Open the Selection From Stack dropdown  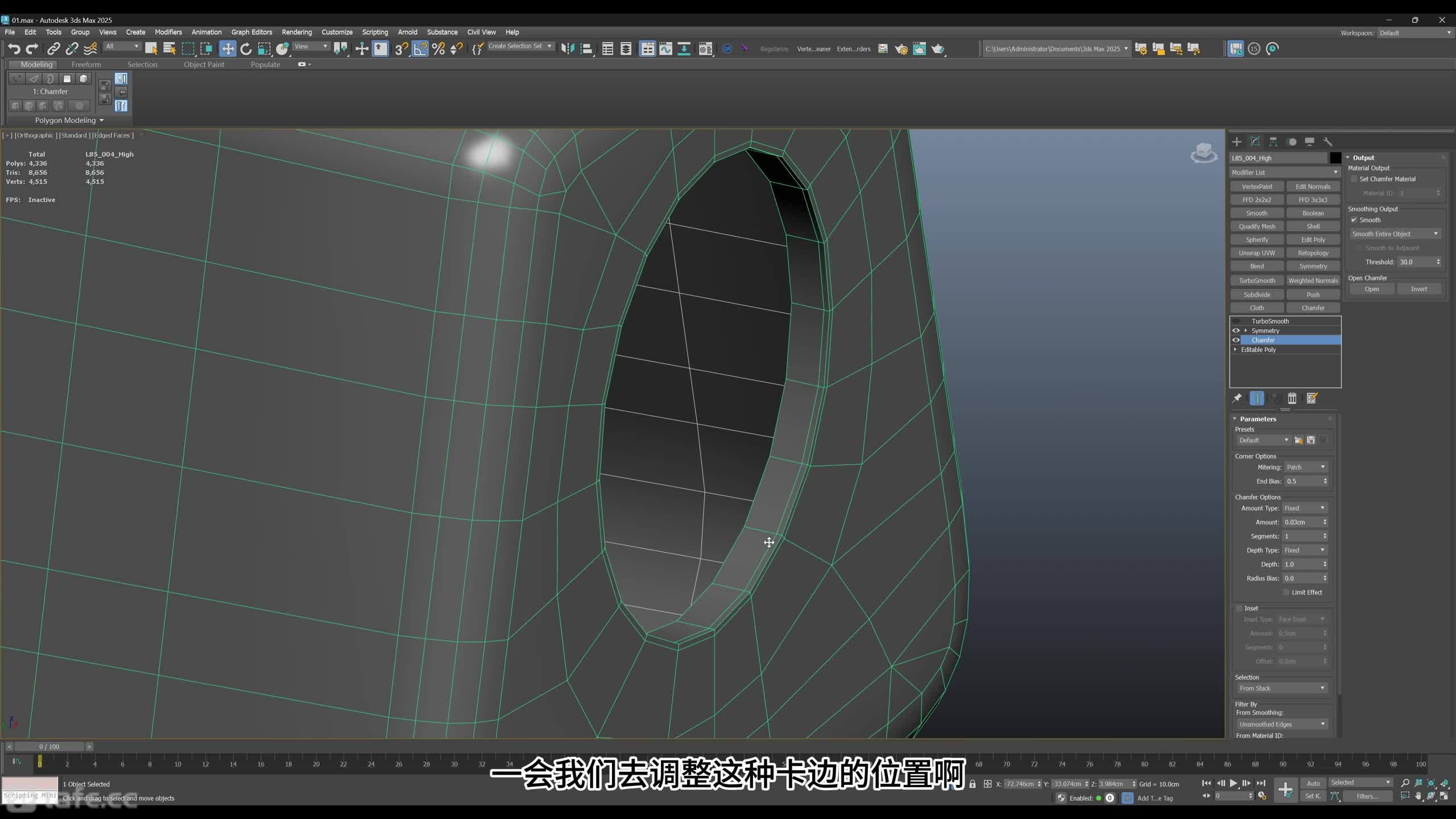pos(1282,688)
